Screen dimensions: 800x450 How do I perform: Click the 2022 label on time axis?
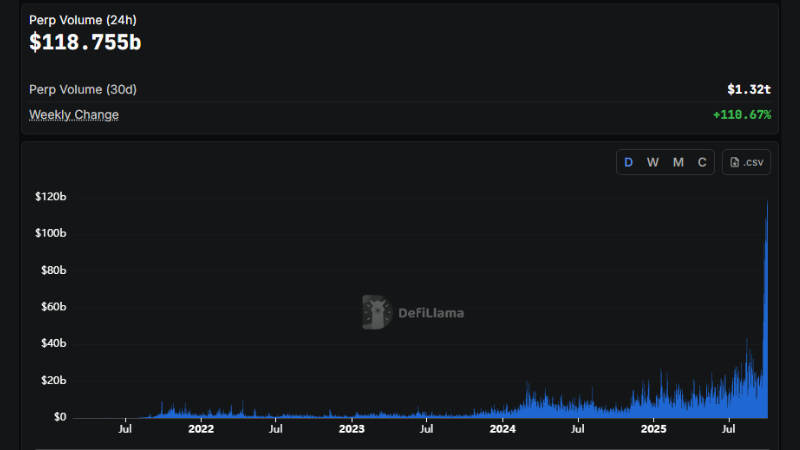coord(201,429)
